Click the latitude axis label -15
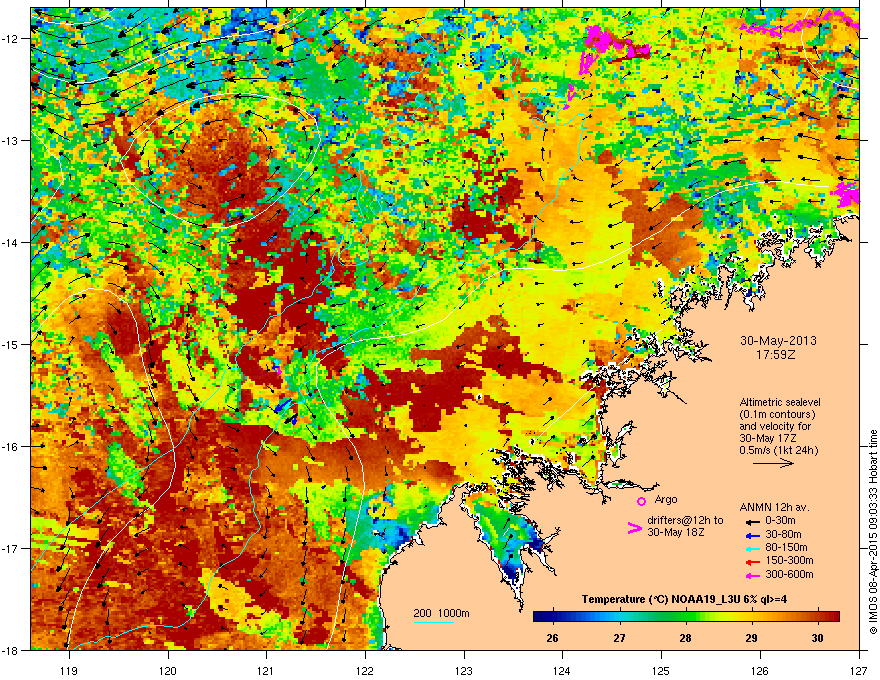 pos(10,344)
